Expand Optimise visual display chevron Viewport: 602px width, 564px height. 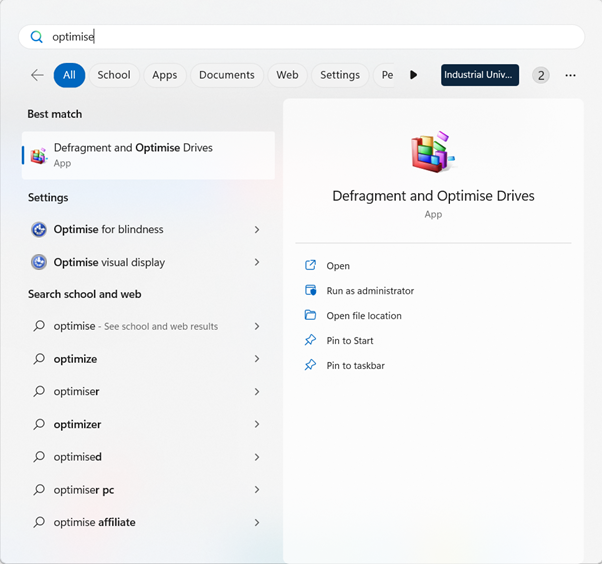point(257,263)
